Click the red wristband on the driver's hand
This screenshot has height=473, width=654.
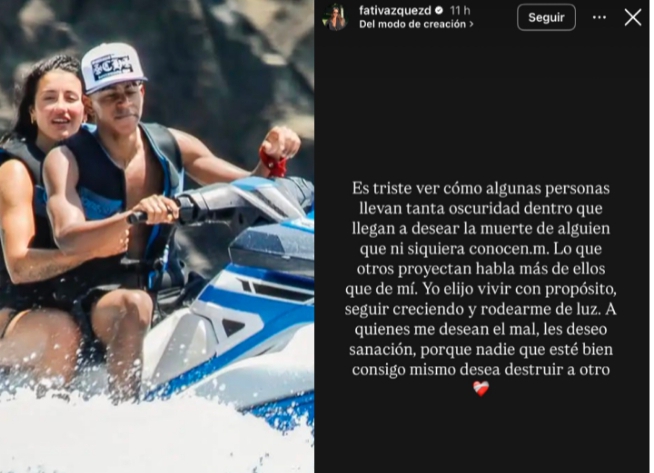(273, 162)
